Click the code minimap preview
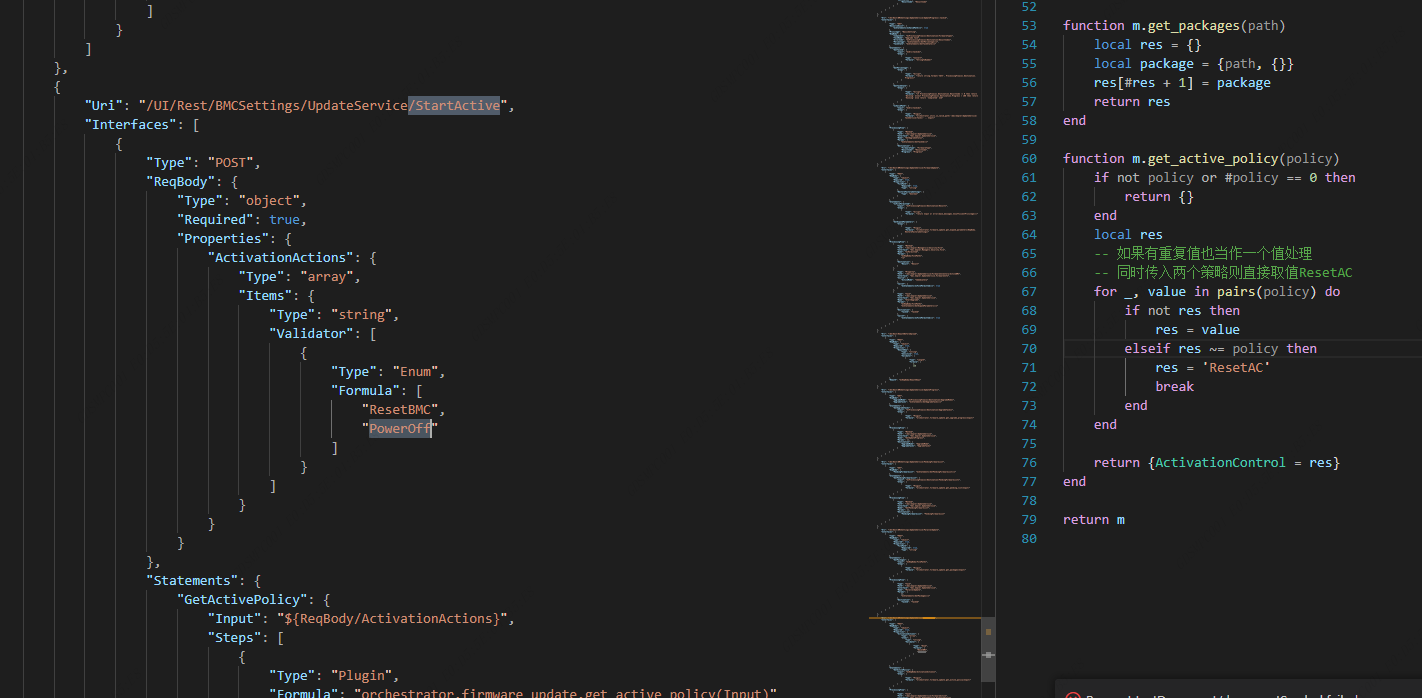Viewport: 1422px width, 698px height. 920,300
